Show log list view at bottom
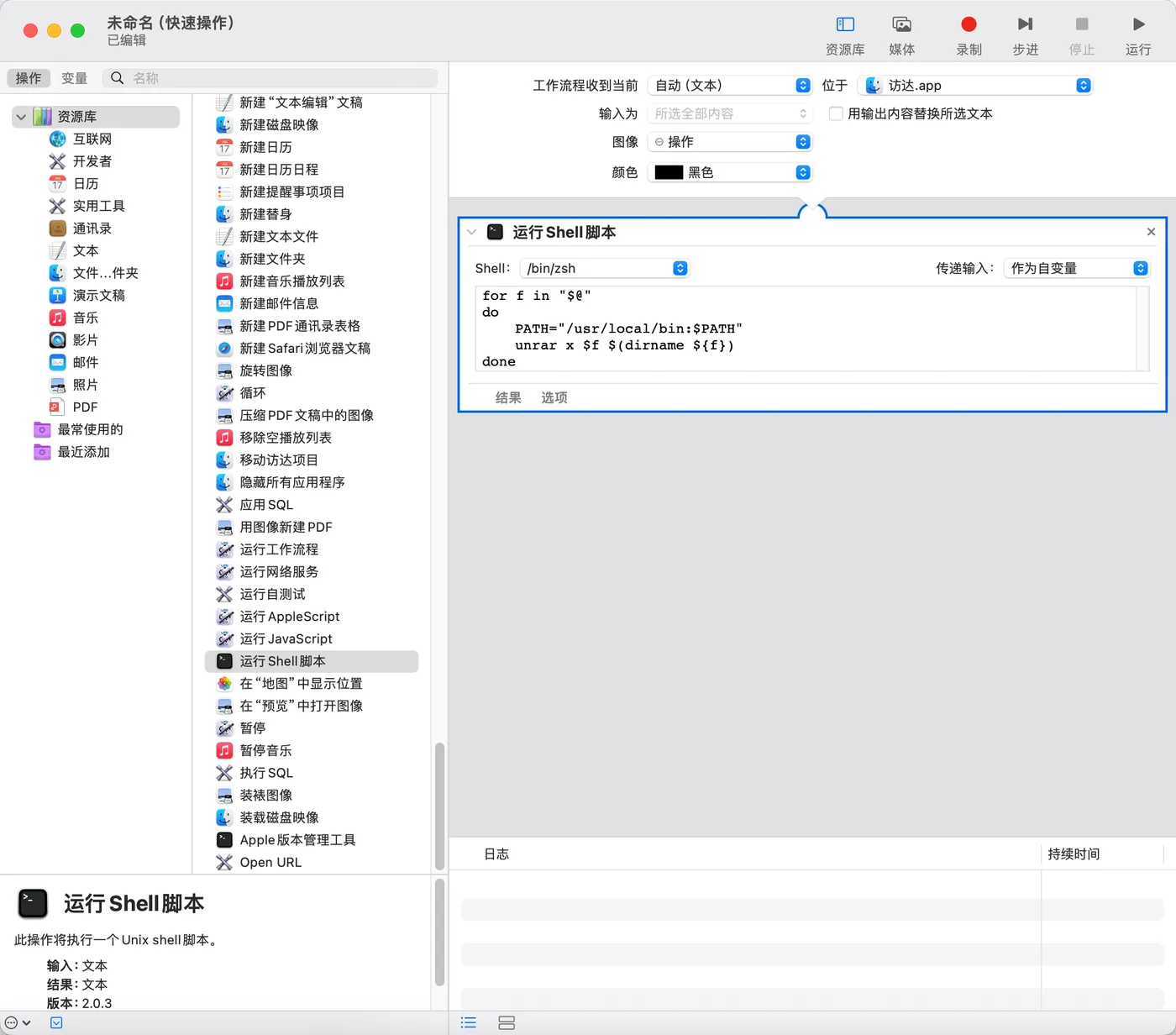The height and width of the screenshot is (1035, 1176). click(x=469, y=1022)
